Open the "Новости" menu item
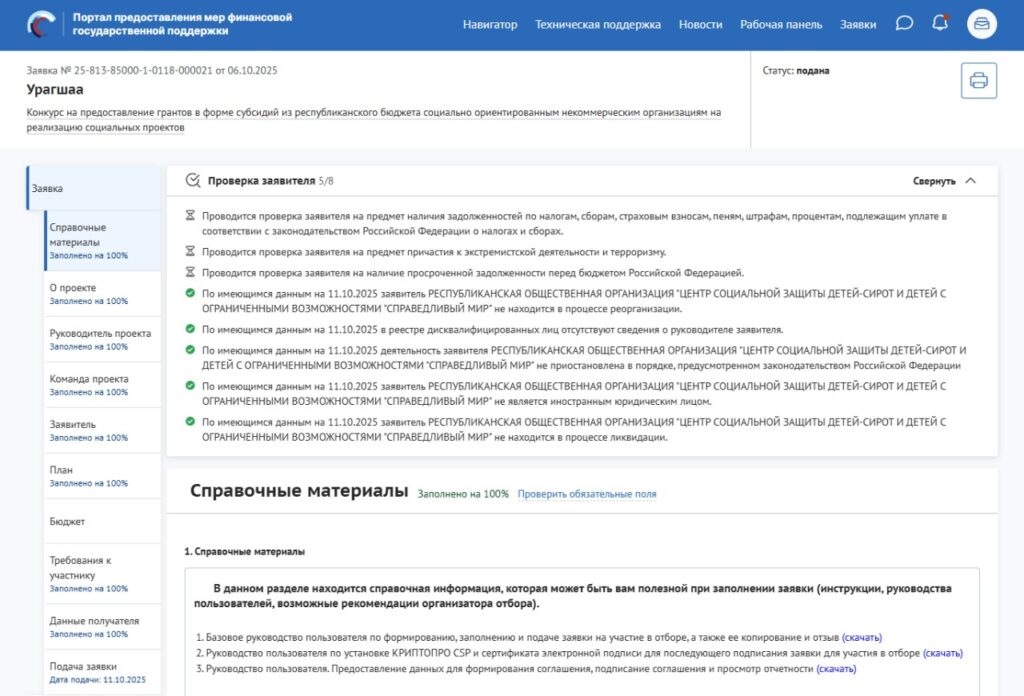This screenshot has height=696, width=1024. tap(700, 24)
